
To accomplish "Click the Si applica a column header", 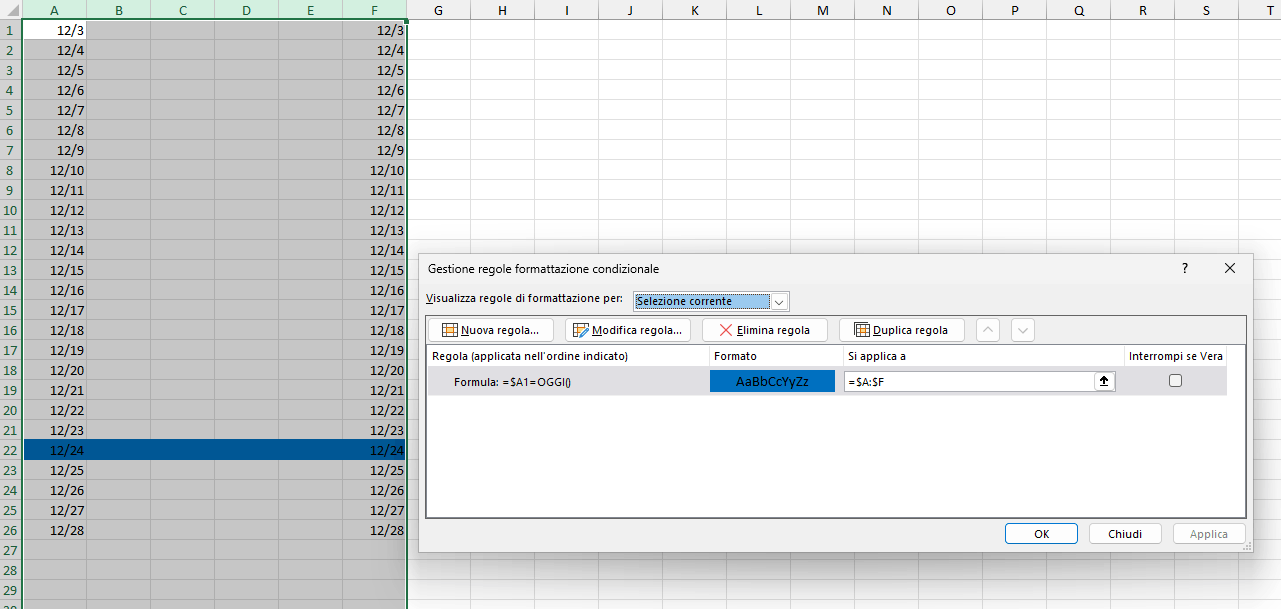I will pos(982,356).
